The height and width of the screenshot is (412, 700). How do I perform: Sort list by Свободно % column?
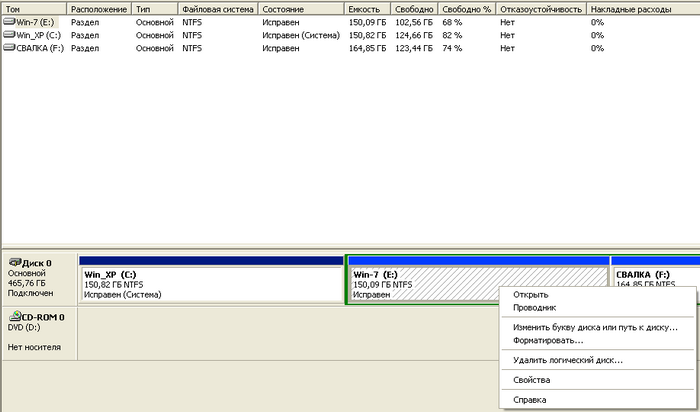466,8
